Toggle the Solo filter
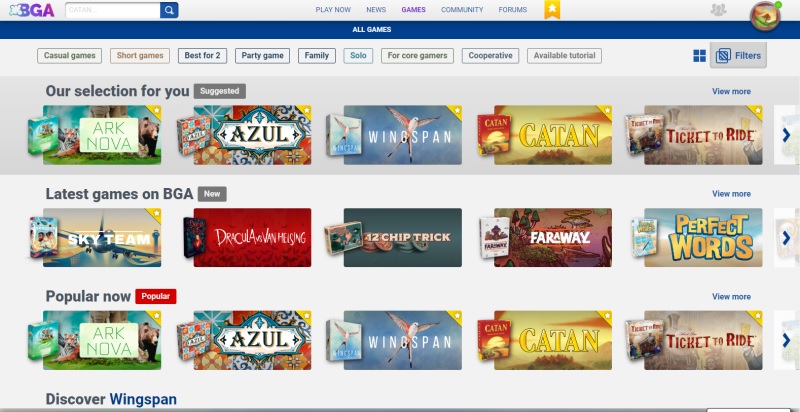The image size is (800, 412). 358,56
